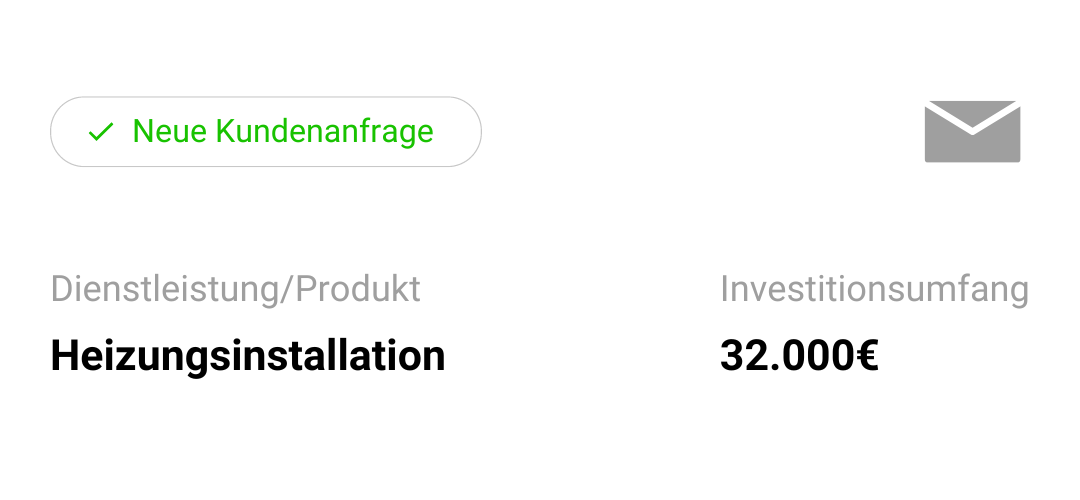Image resolution: width=1080 pixels, height=500 pixels.
Task: Click the Investitionsumfang label
Action: (x=874, y=289)
